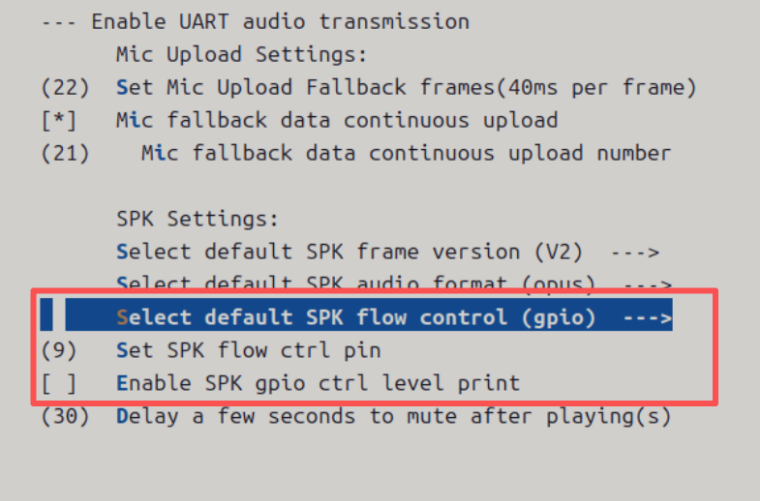Edit the Mic Upload Fallback frames value (22)

(65, 88)
